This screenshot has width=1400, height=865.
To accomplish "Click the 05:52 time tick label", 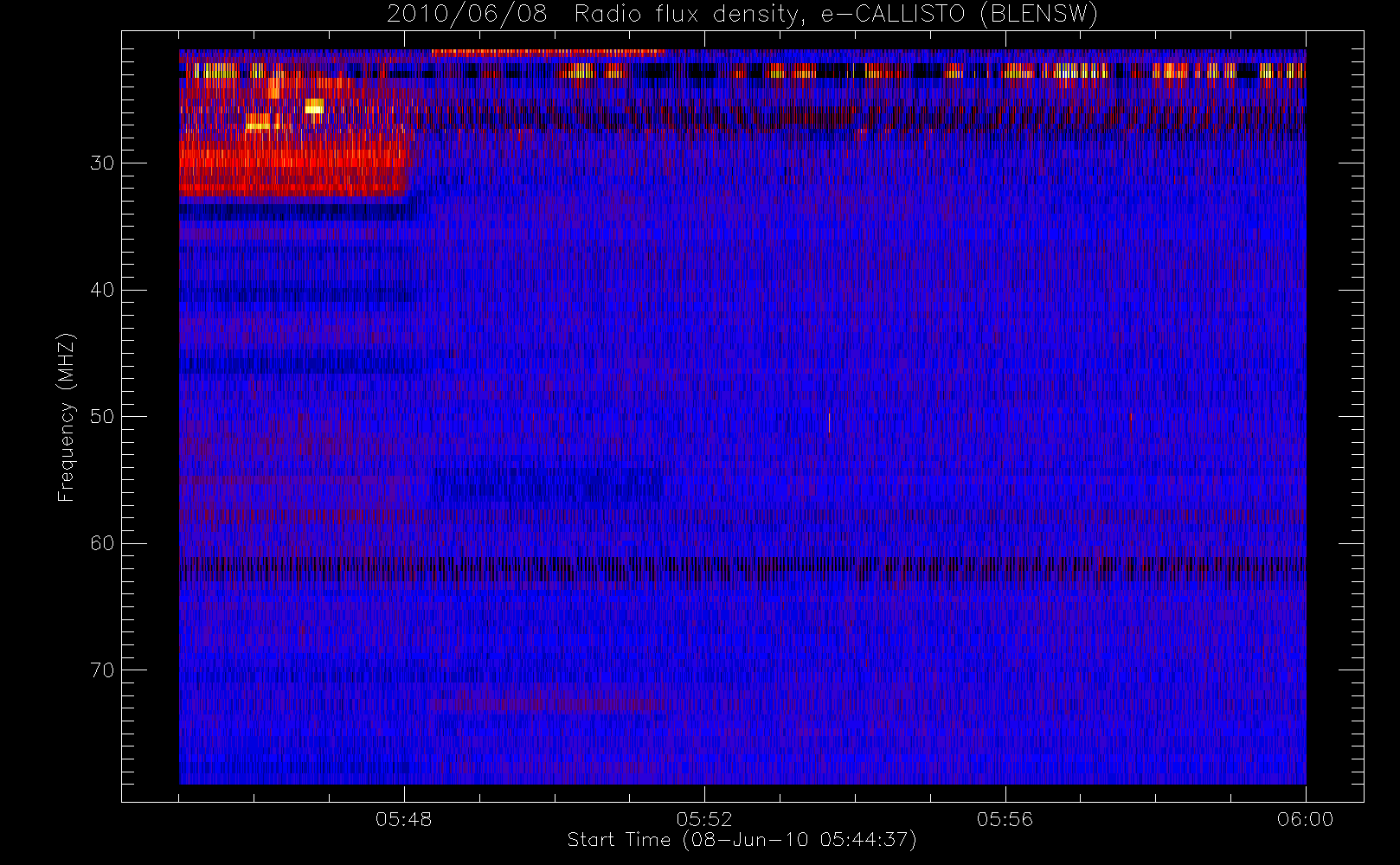I will (x=704, y=819).
